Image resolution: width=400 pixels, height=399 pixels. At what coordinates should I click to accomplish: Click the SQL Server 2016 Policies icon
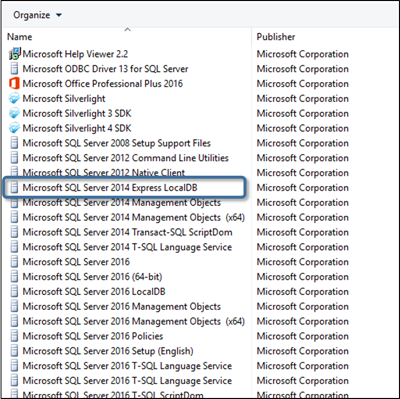(14, 336)
